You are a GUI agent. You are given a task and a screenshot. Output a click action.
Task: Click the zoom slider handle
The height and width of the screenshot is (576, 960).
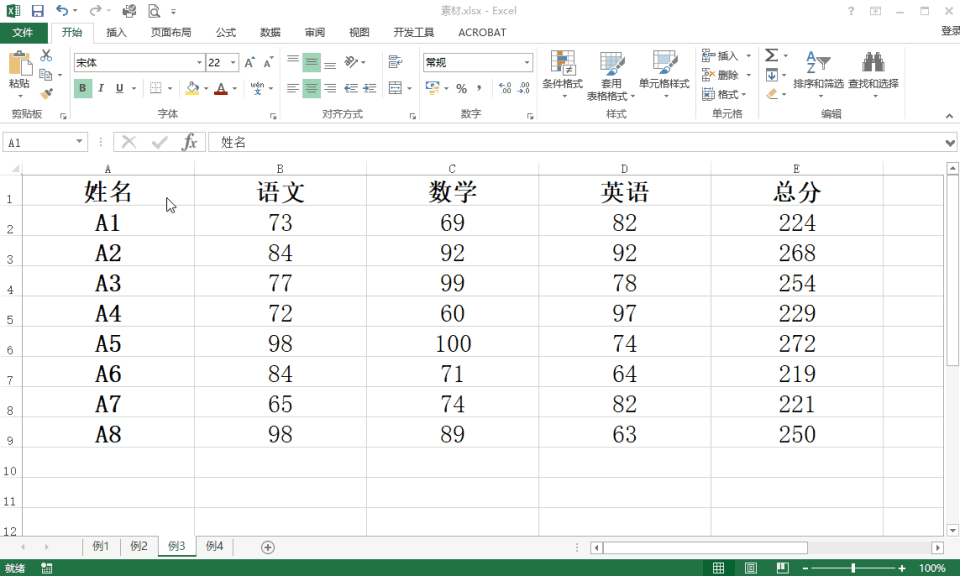click(853, 568)
